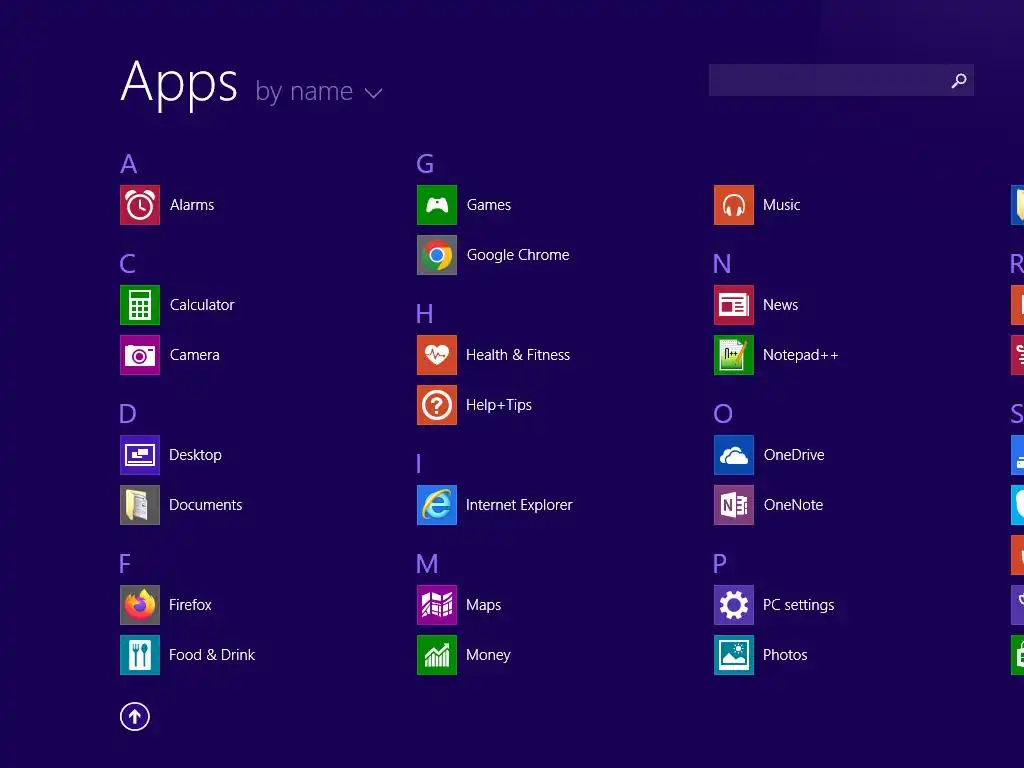Select the letter M group header

[427, 564]
